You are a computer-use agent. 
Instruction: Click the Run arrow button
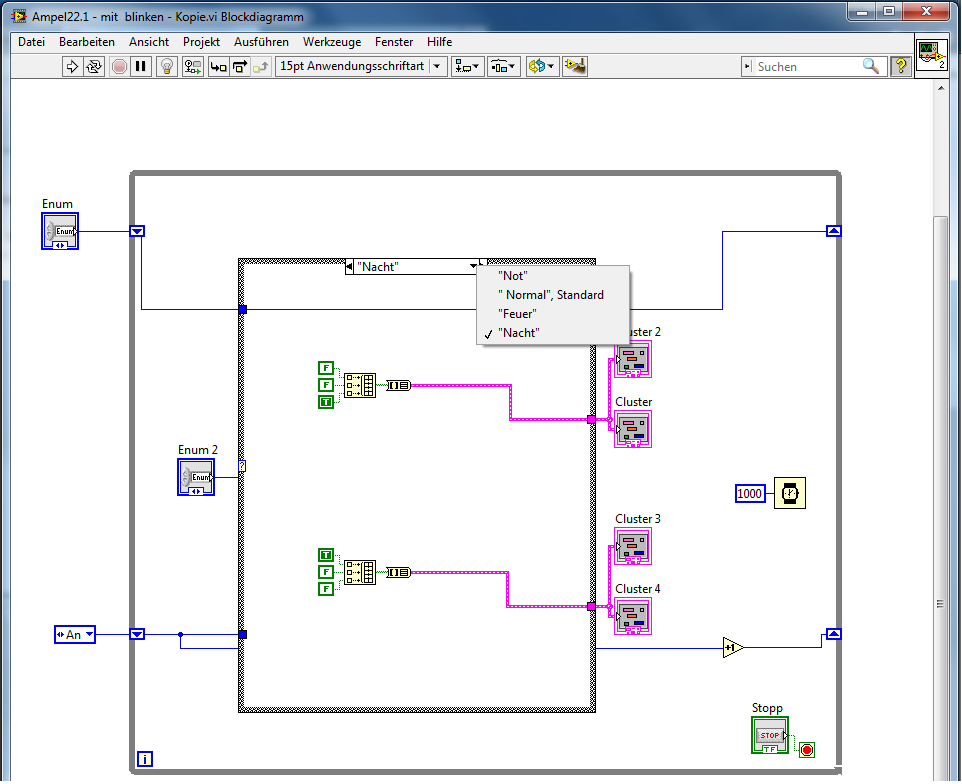click(x=72, y=66)
